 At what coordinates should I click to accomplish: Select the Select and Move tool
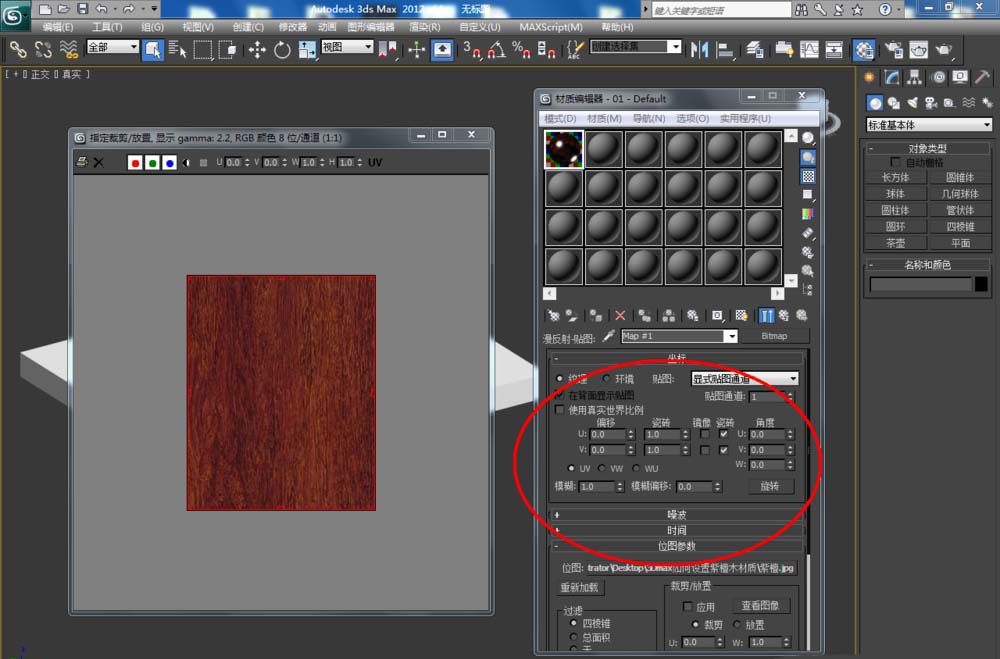point(257,49)
